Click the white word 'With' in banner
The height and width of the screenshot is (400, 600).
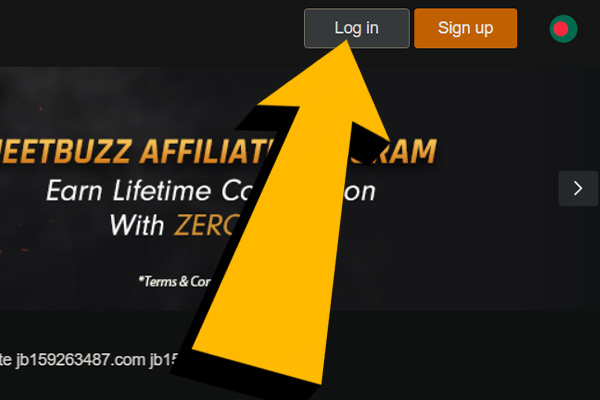click(x=137, y=225)
